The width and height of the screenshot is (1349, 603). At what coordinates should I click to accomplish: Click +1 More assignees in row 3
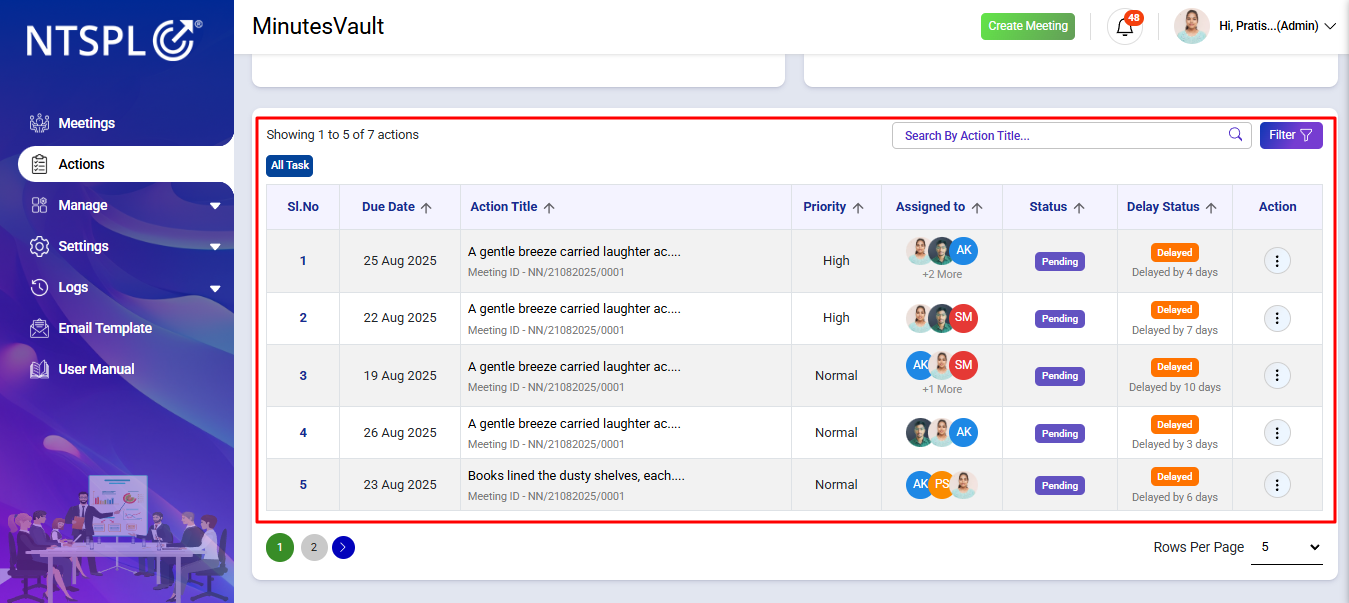pyautogui.click(x=942, y=389)
